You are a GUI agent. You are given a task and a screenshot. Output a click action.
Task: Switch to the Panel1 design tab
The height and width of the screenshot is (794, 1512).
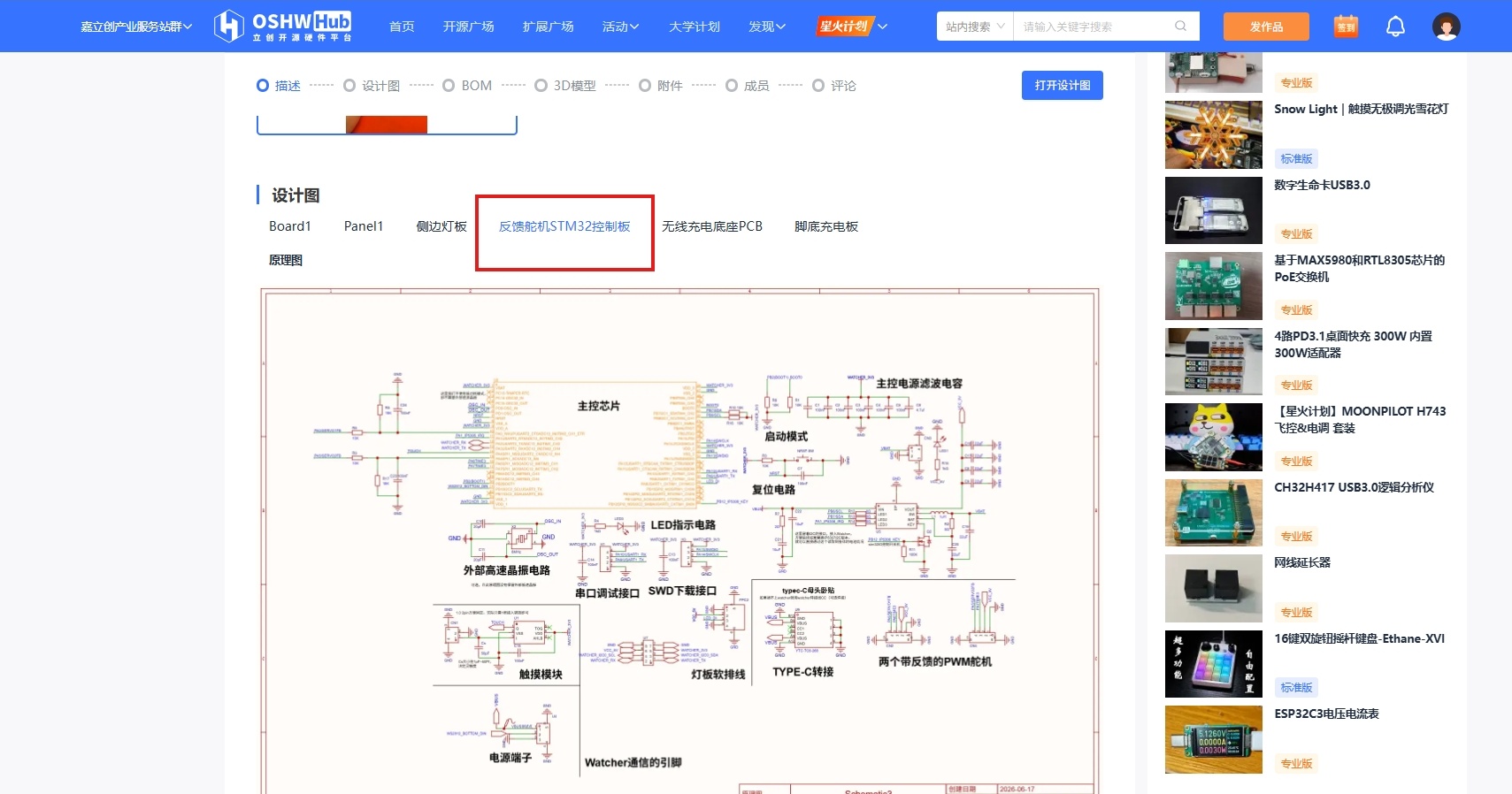click(x=364, y=226)
